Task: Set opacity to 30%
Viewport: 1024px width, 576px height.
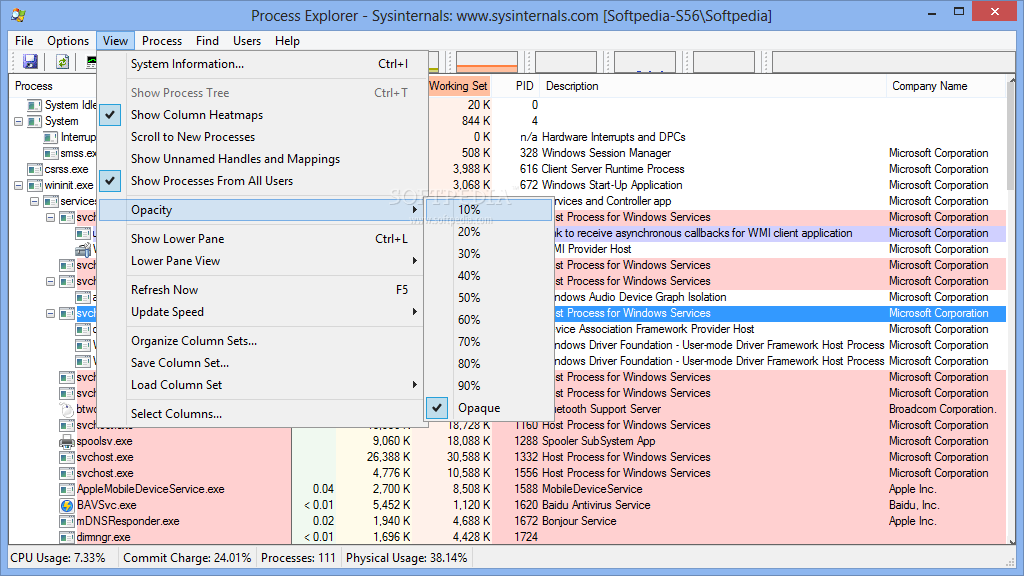Action: pyautogui.click(x=489, y=254)
